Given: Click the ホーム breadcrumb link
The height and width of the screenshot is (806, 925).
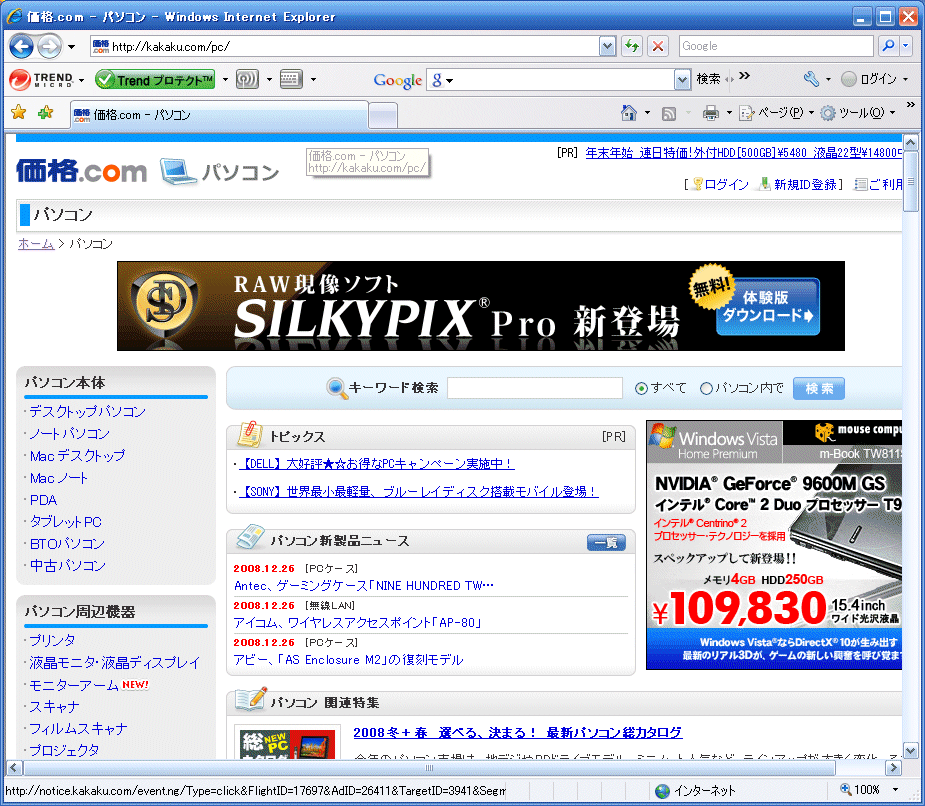Looking at the screenshot, I should 36,244.
